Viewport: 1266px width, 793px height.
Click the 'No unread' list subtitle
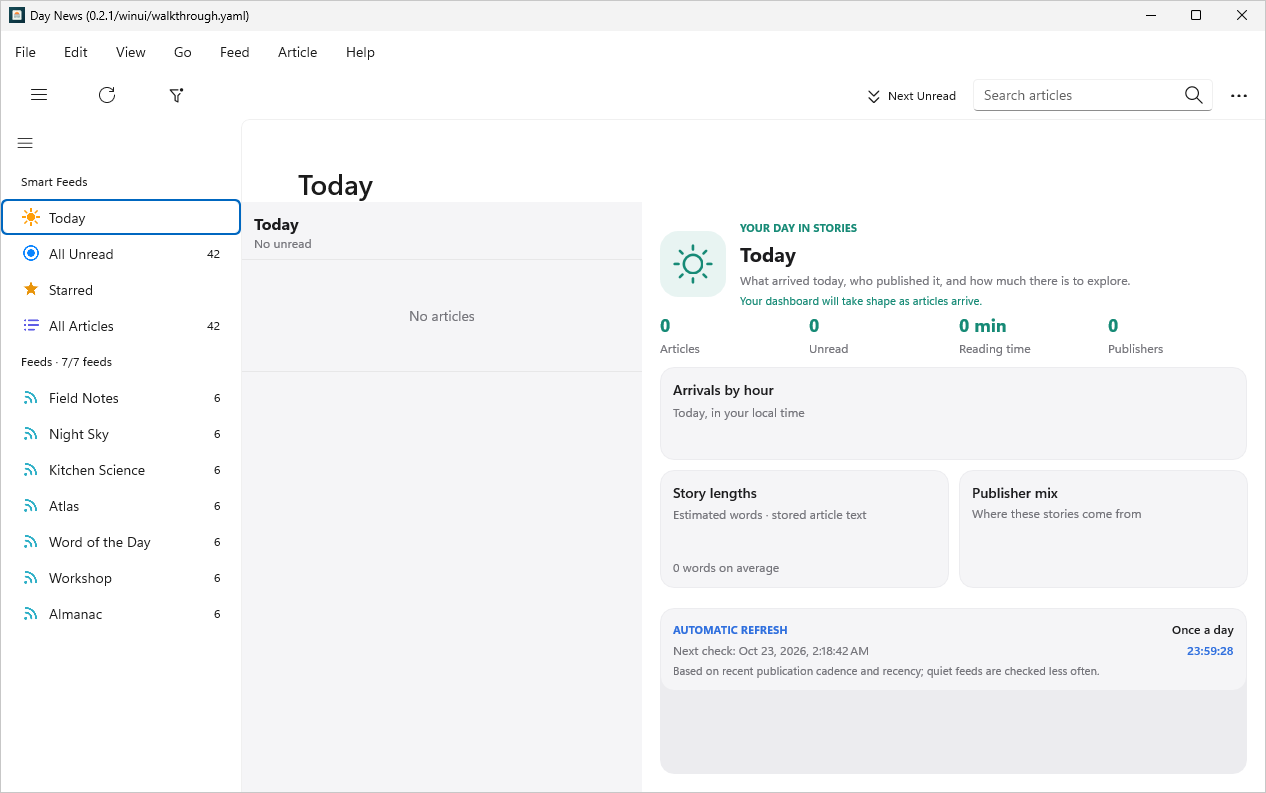(283, 244)
